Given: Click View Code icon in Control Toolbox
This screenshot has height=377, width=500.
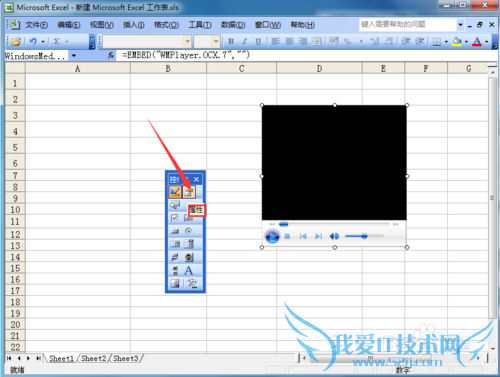Looking at the screenshot, I should tap(175, 205).
